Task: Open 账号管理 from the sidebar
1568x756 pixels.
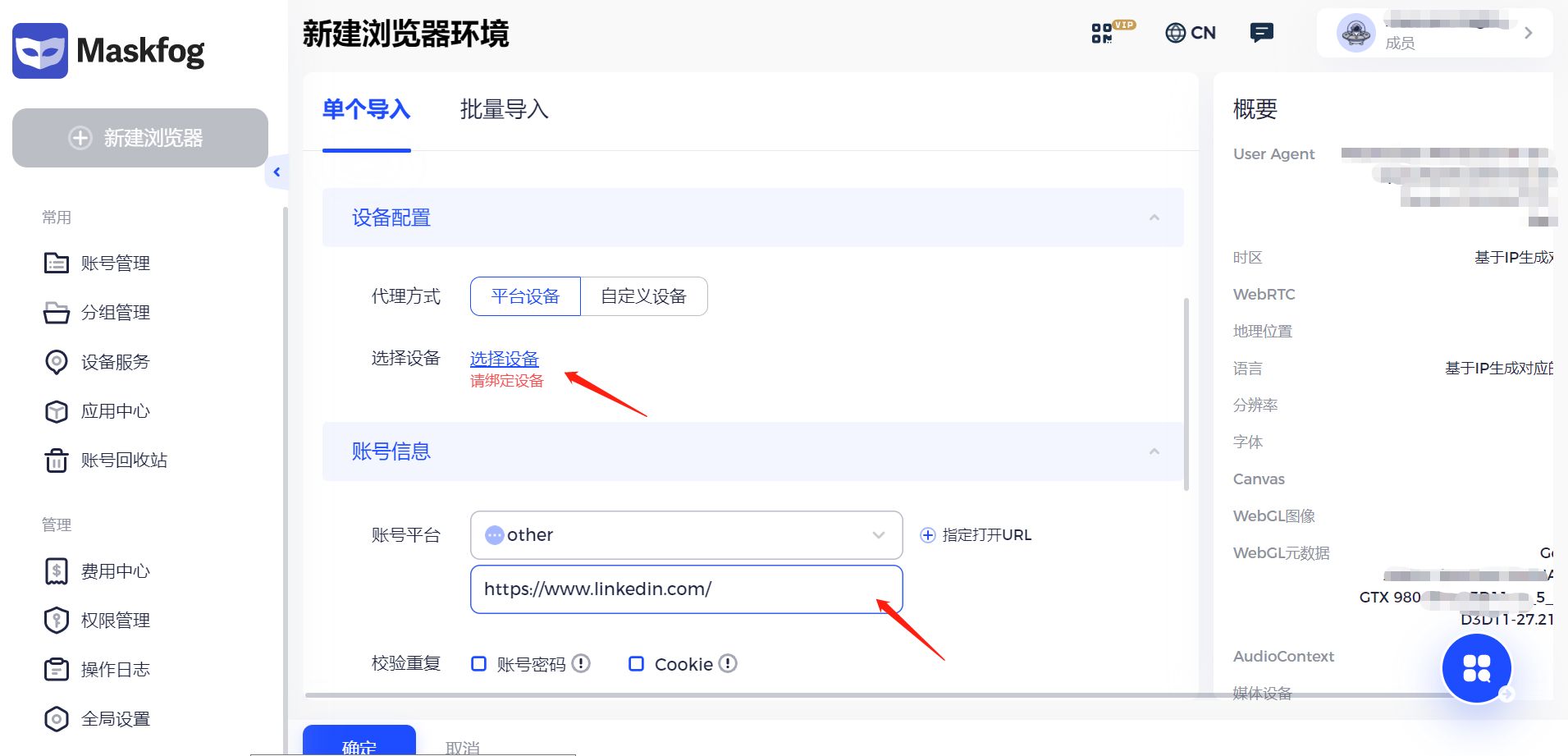Action: pyautogui.click(x=115, y=263)
